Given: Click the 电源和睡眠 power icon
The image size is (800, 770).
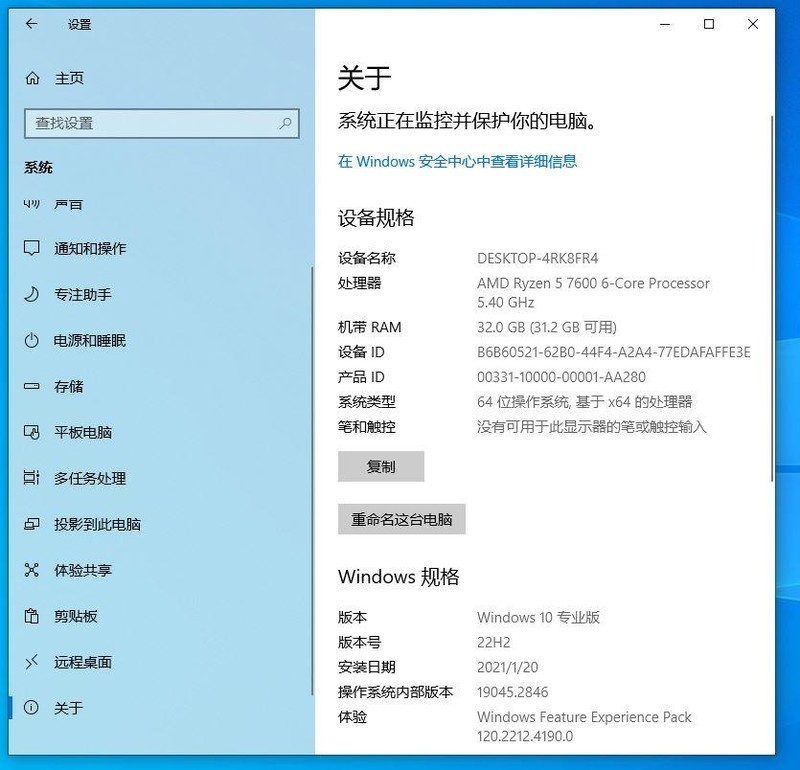Looking at the screenshot, I should pos(30,341).
